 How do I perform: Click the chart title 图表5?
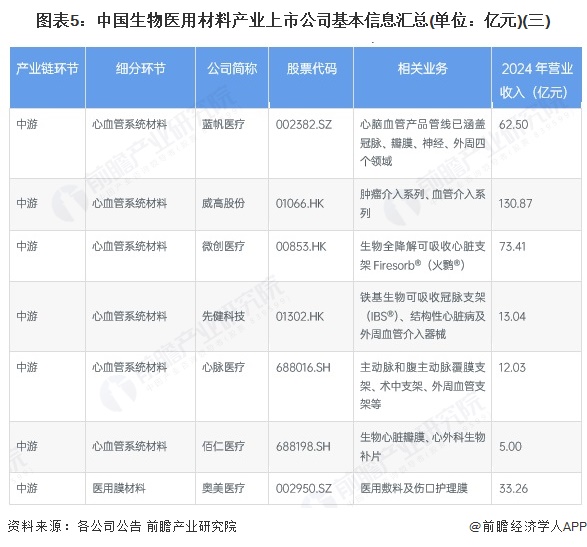tap(293, 21)
